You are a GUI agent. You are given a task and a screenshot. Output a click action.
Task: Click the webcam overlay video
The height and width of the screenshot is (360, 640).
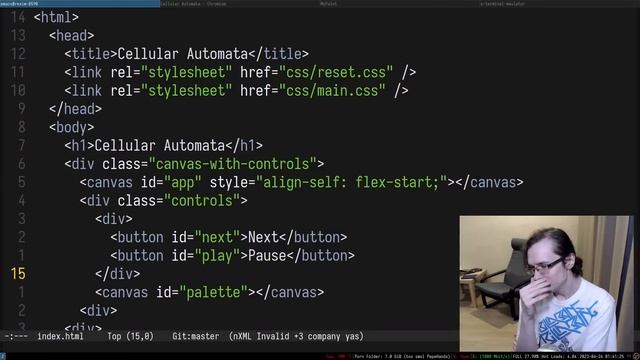coord(547,283)
